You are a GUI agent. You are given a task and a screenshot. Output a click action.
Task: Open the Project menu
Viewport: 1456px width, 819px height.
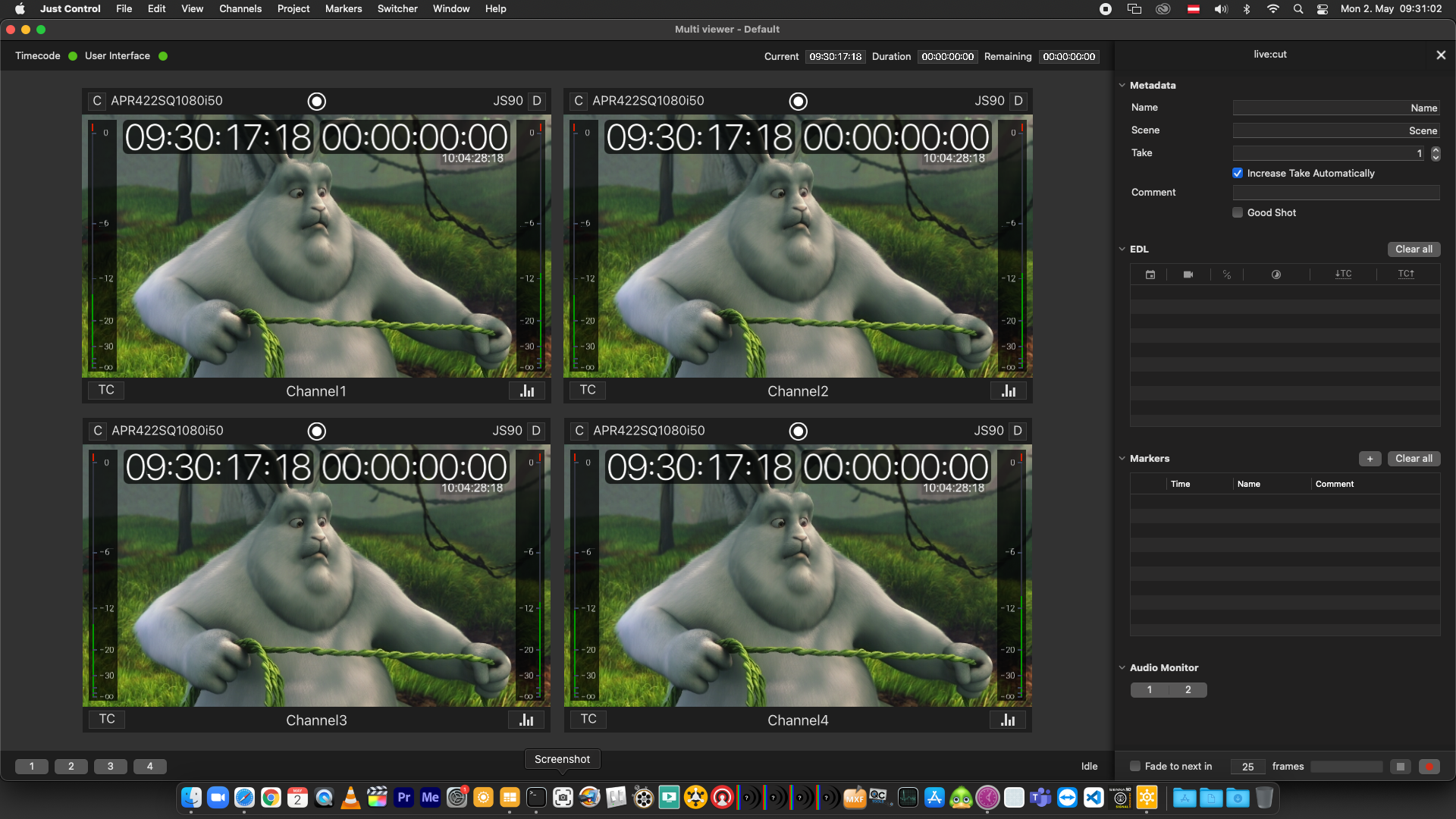tap(293, 9)
